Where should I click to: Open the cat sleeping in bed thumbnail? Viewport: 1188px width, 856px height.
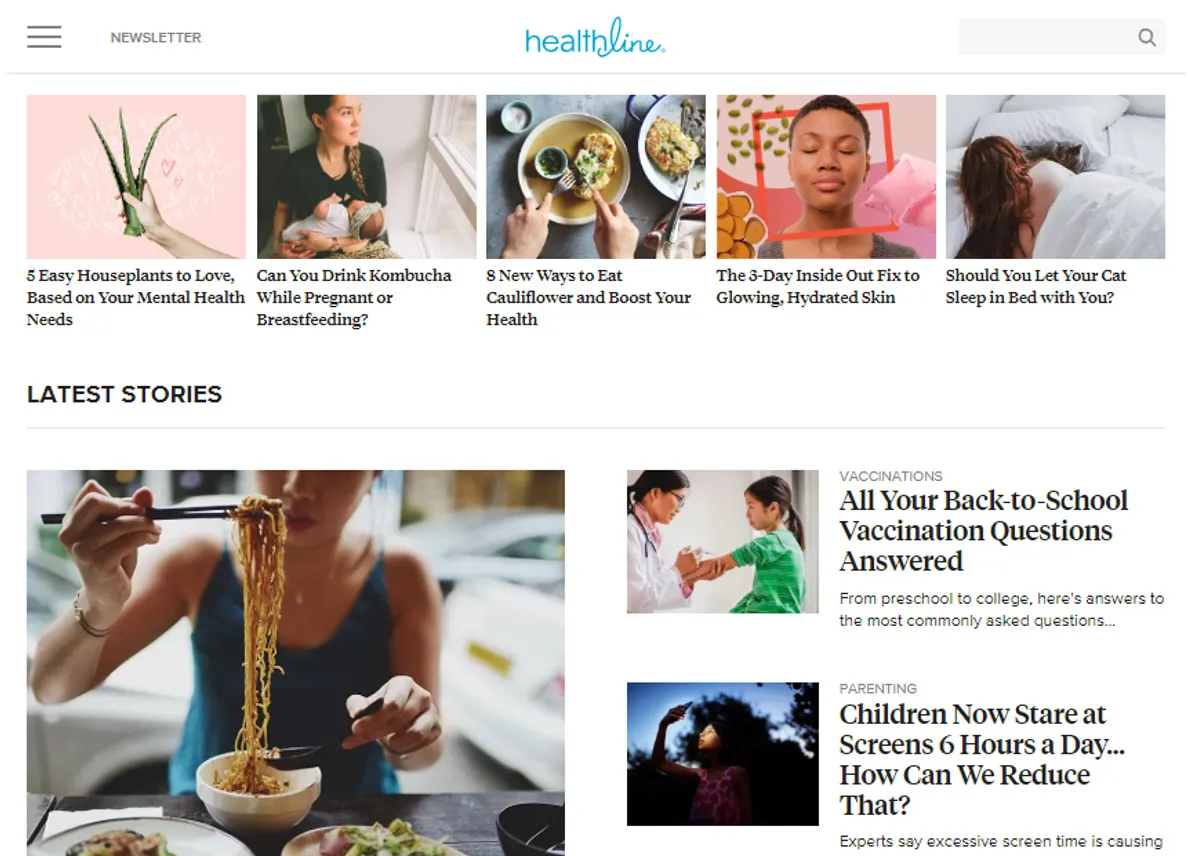1055,177
